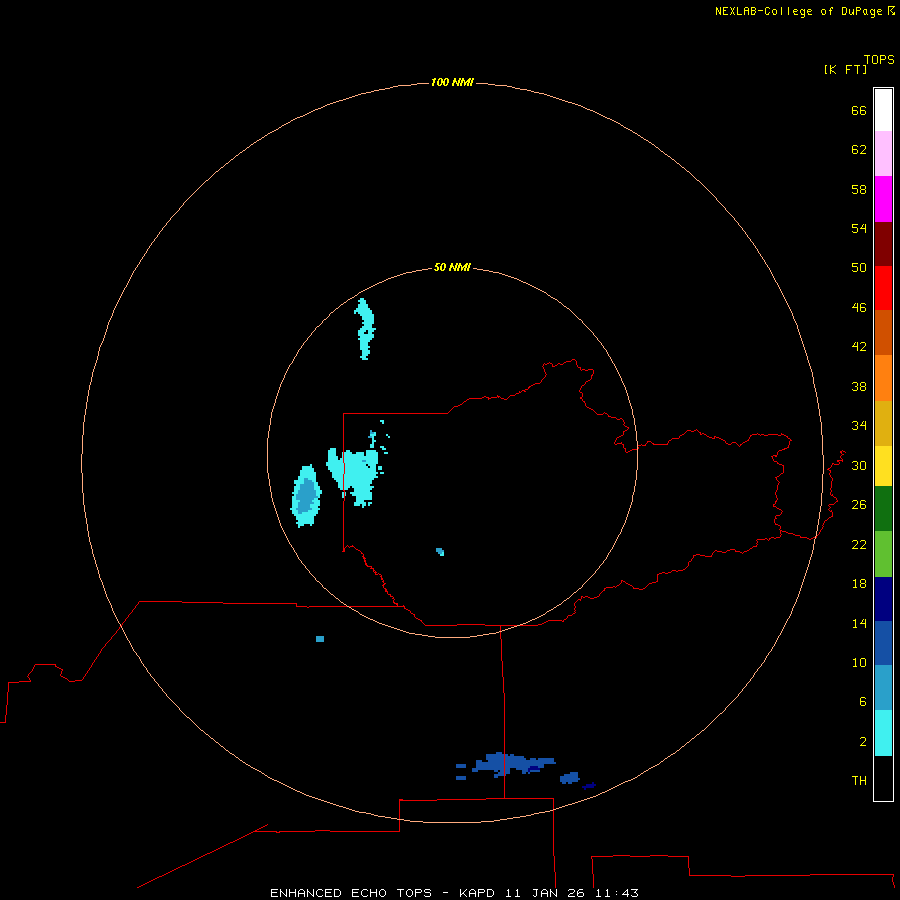The image size is (900, 900).
Task: Click the 18 legend value label
Action: 859,584
